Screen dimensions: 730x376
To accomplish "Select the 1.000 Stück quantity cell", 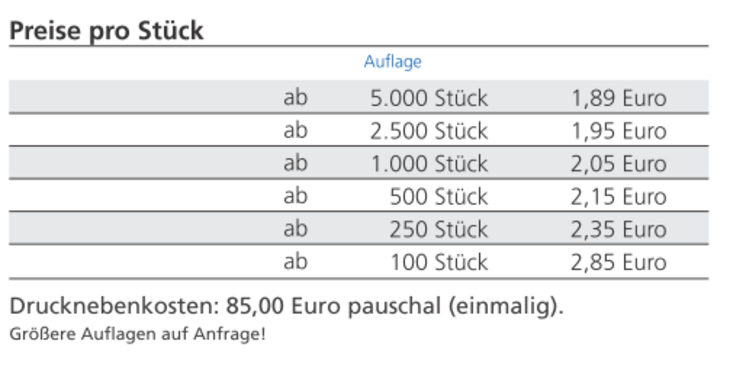I will click(429, 164).
